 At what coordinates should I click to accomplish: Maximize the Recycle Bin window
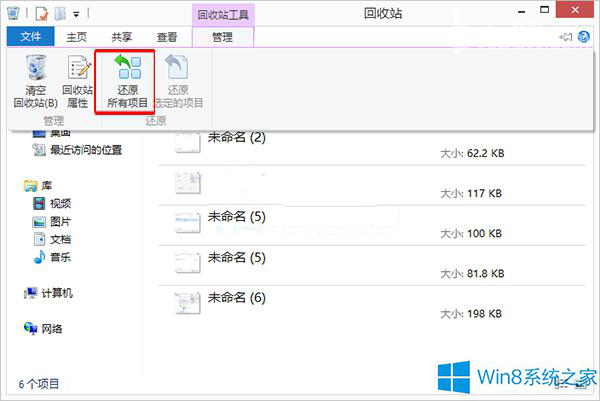[544, 10]
